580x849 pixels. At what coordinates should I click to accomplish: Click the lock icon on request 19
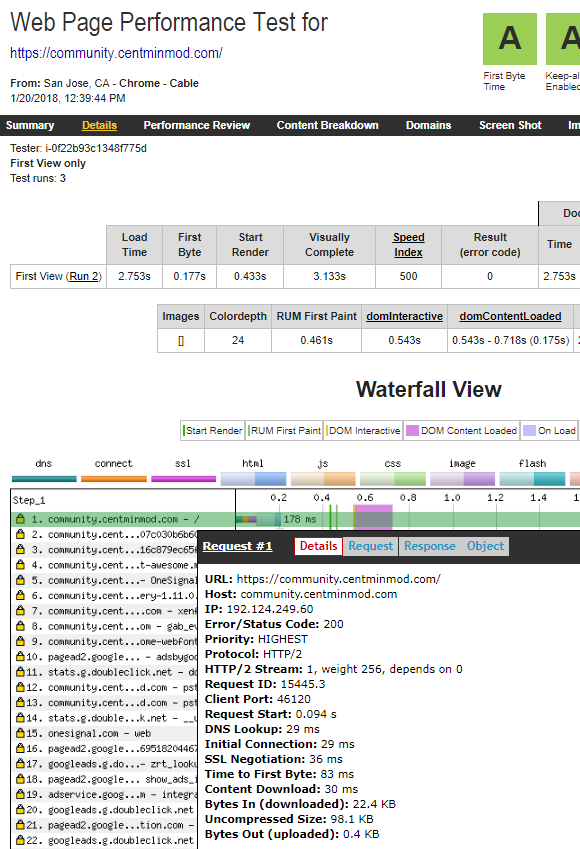point(20,794)
